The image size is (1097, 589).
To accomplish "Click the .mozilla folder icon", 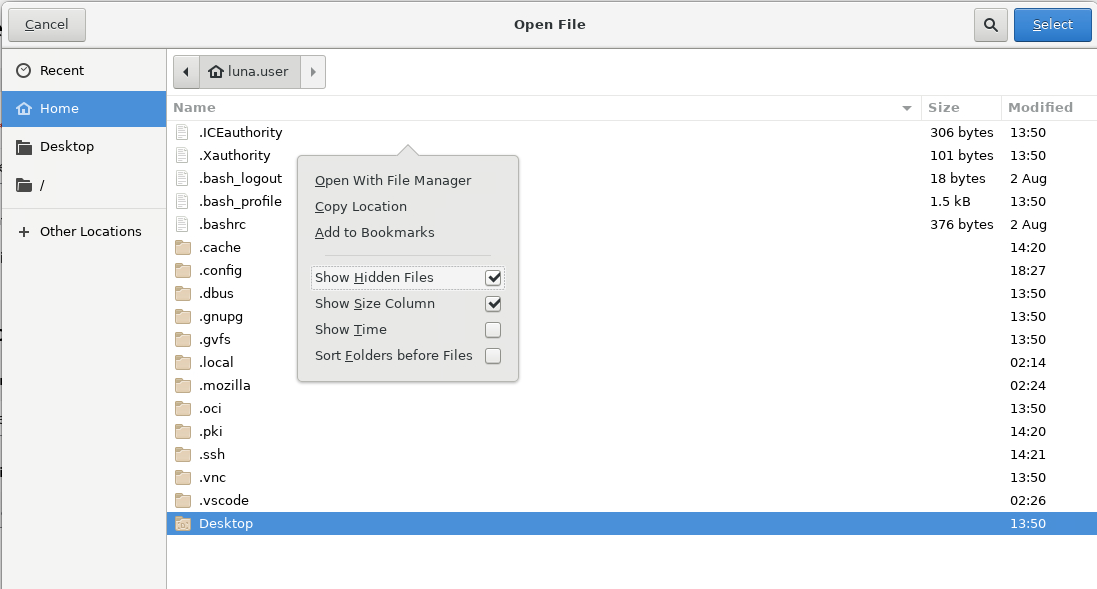I will tap(183, 385).
